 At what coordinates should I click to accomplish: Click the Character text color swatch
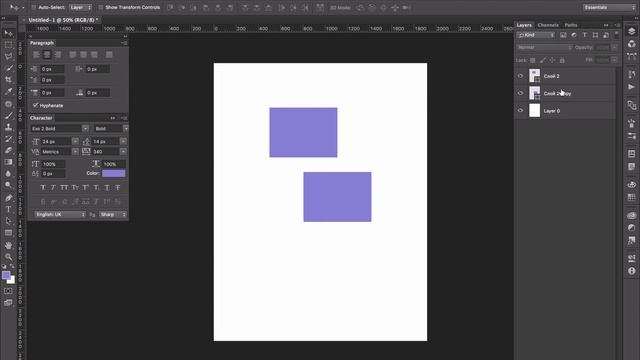point(114,173)
